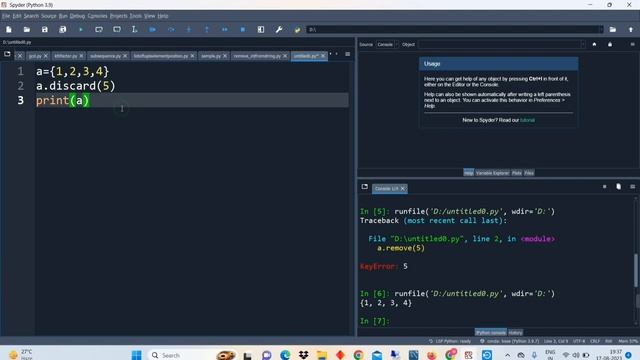640x360 pixels.
Task: Open the Projects menu
Action: tap(118, 16)
